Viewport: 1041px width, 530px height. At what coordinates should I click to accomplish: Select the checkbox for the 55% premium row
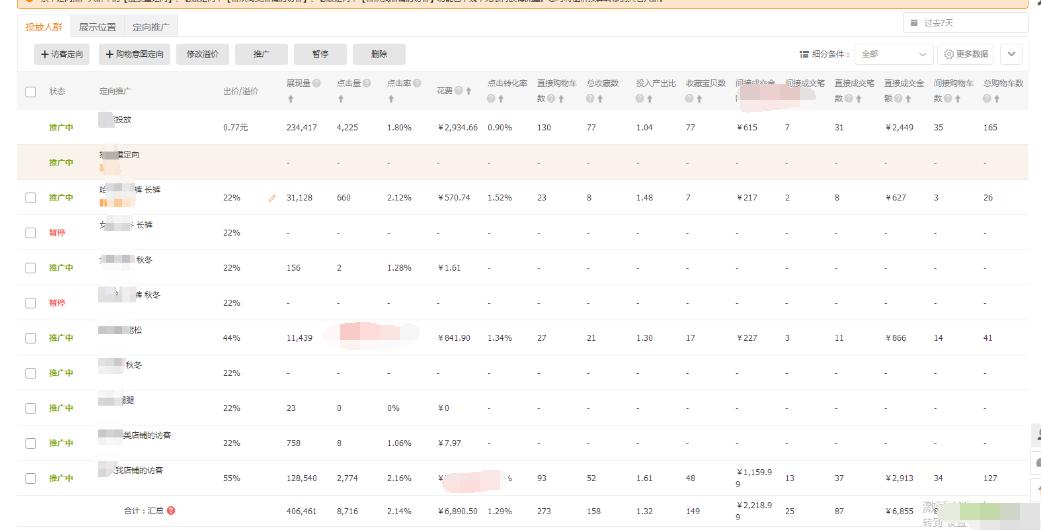tap(30, 478)
